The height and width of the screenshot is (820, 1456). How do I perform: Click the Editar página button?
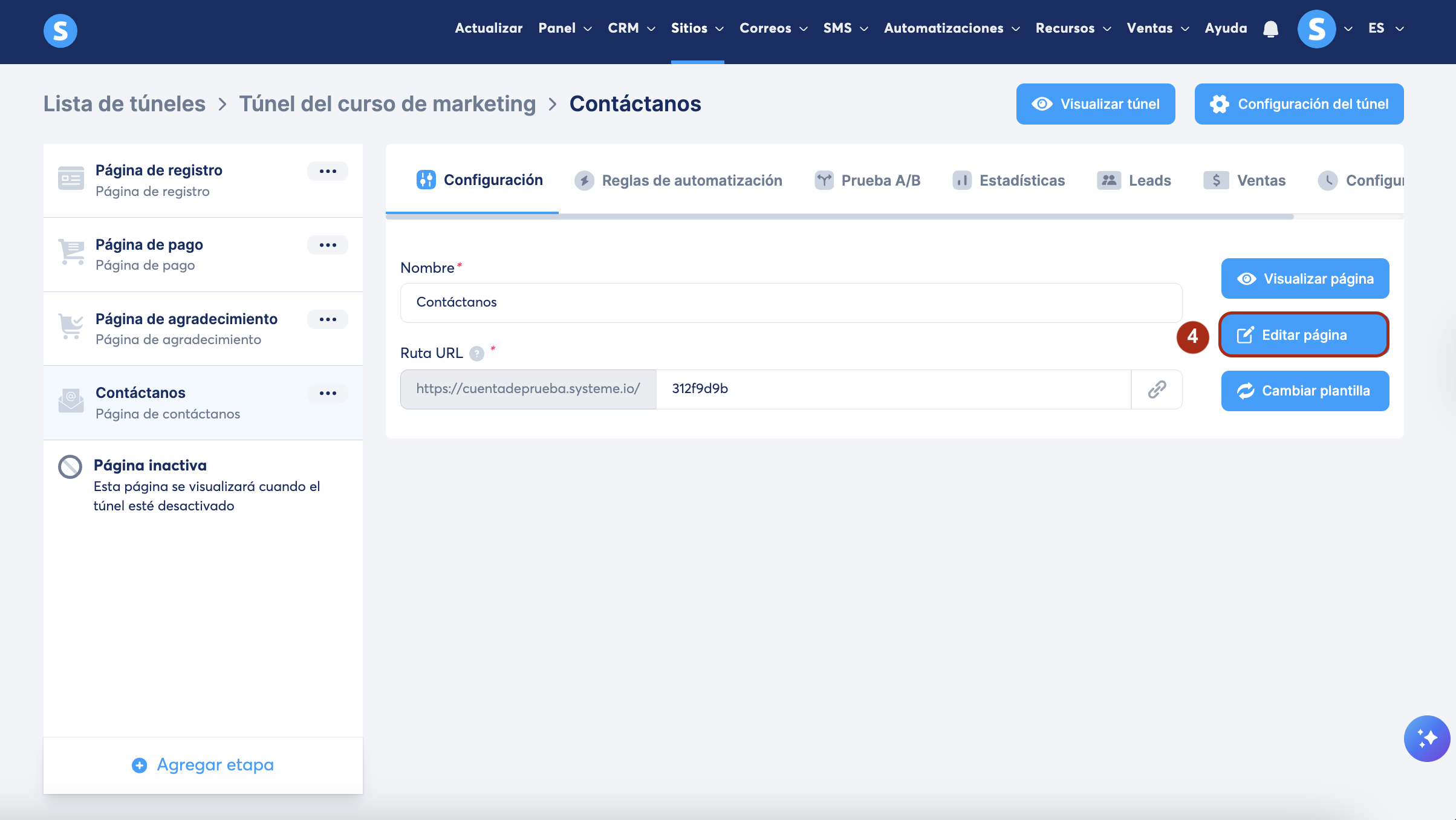(1304, 335)
